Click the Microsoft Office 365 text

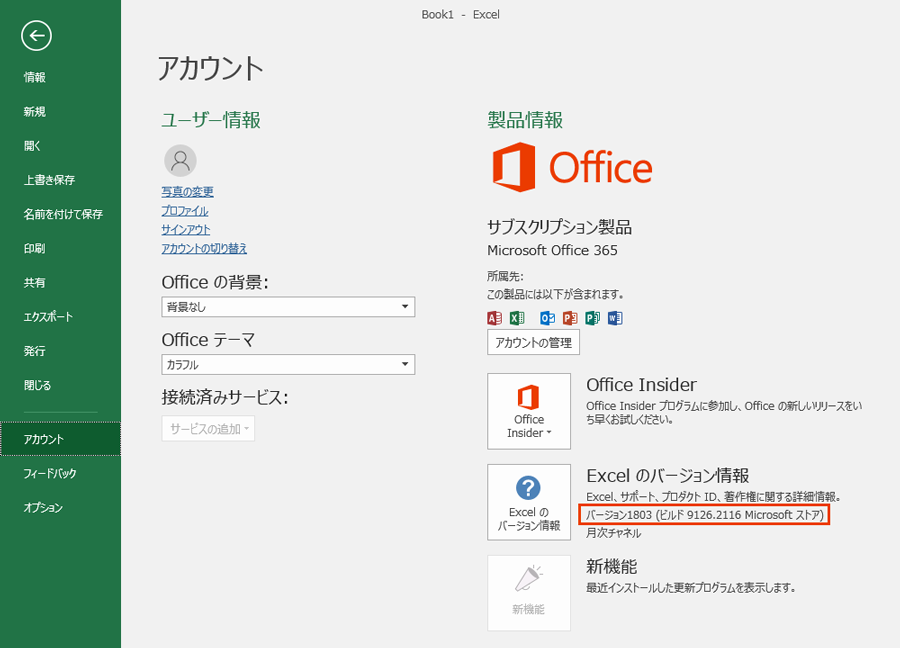[x=552, y=250]
